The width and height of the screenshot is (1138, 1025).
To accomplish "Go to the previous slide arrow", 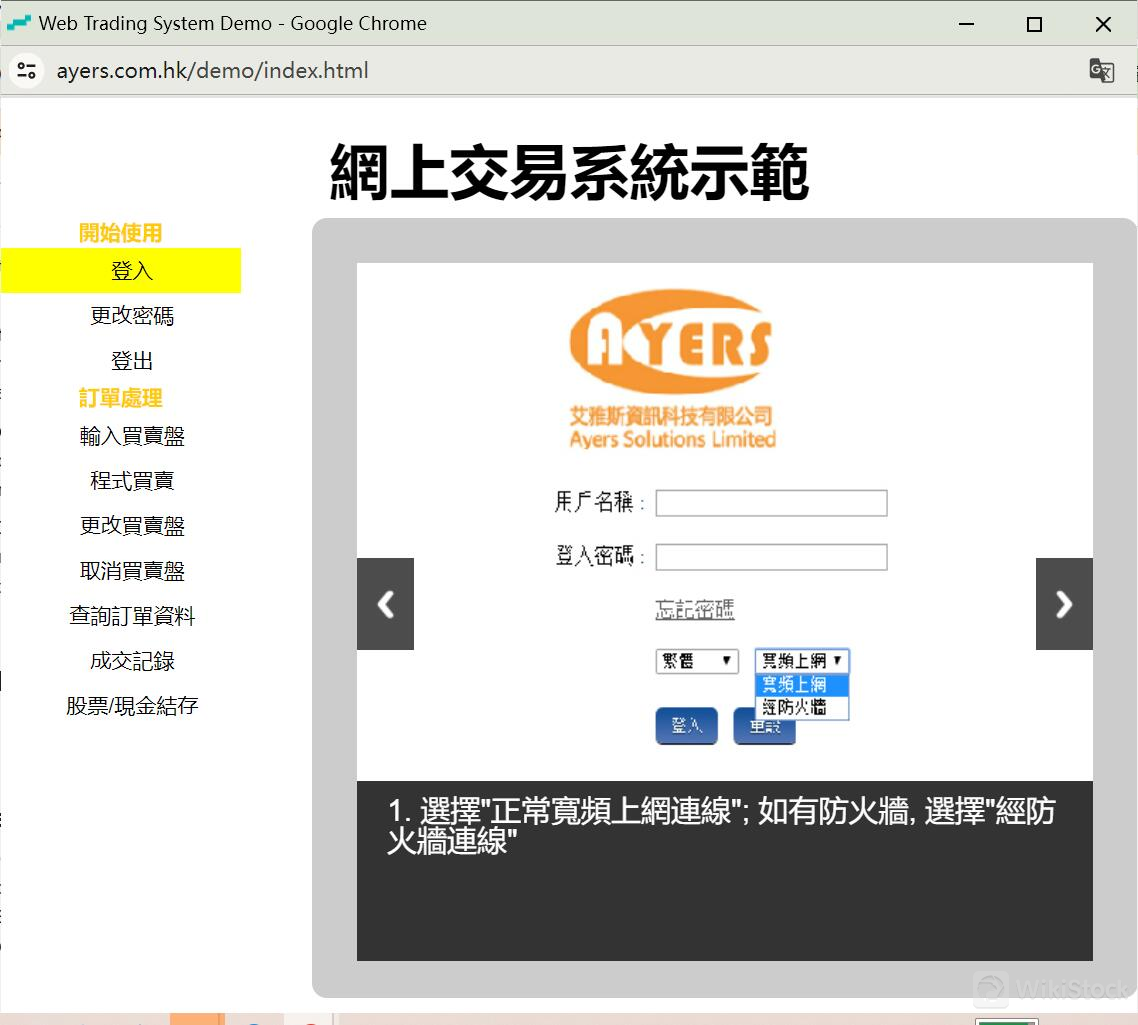I will click(385, 604).
